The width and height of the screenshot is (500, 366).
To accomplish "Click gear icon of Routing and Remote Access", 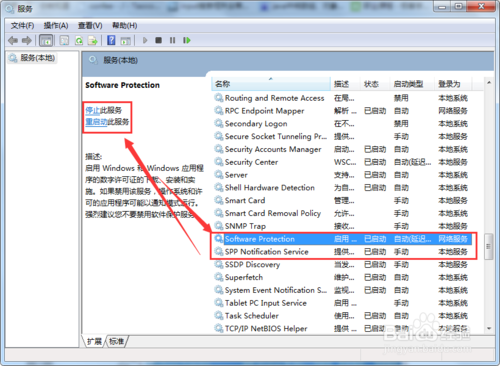I will 219,98.
